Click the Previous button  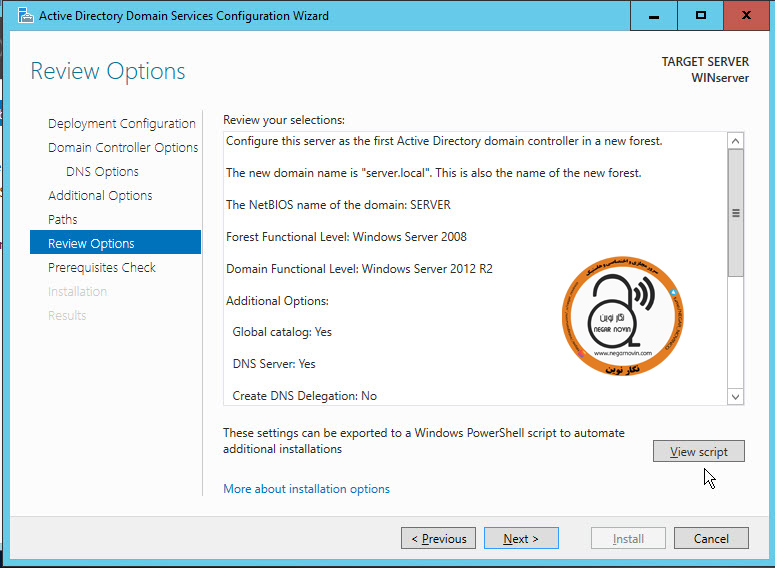(438, 538)
